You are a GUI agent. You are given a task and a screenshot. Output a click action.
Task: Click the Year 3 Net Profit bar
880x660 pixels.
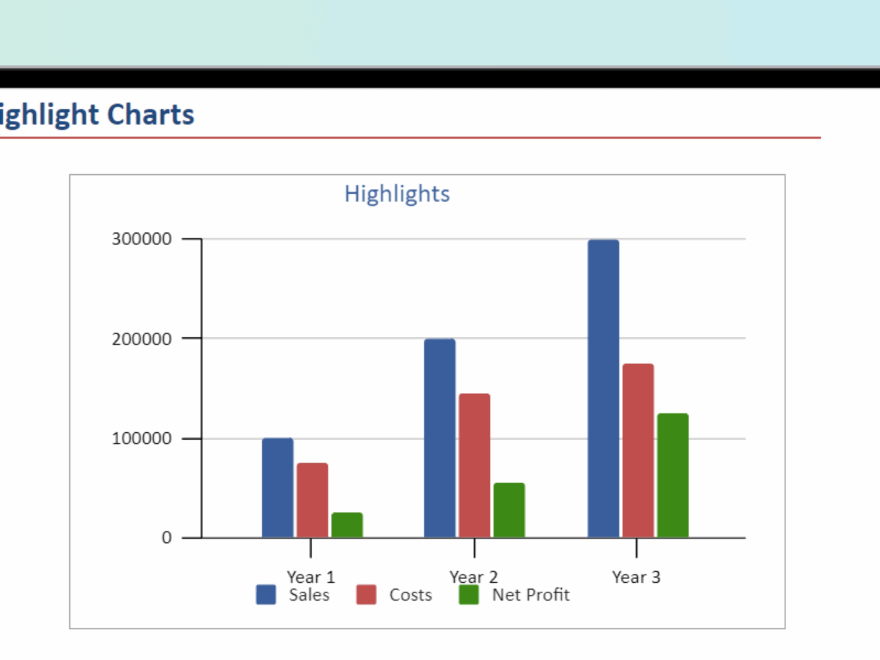[x=673, y=475]
